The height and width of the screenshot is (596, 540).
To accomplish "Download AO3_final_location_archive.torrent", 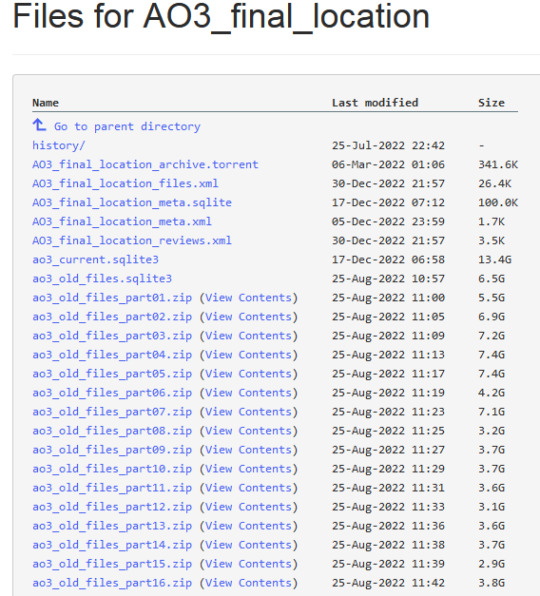I will 145,165.
